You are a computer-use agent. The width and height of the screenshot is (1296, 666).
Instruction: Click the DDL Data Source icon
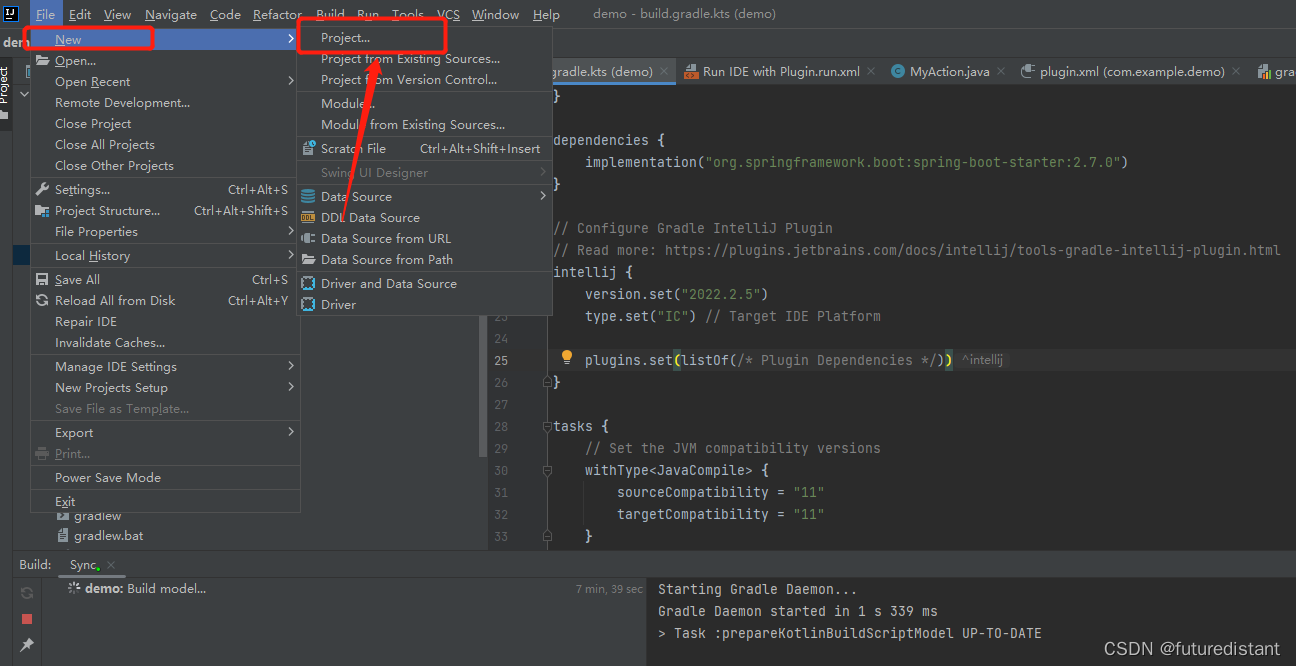308,218
